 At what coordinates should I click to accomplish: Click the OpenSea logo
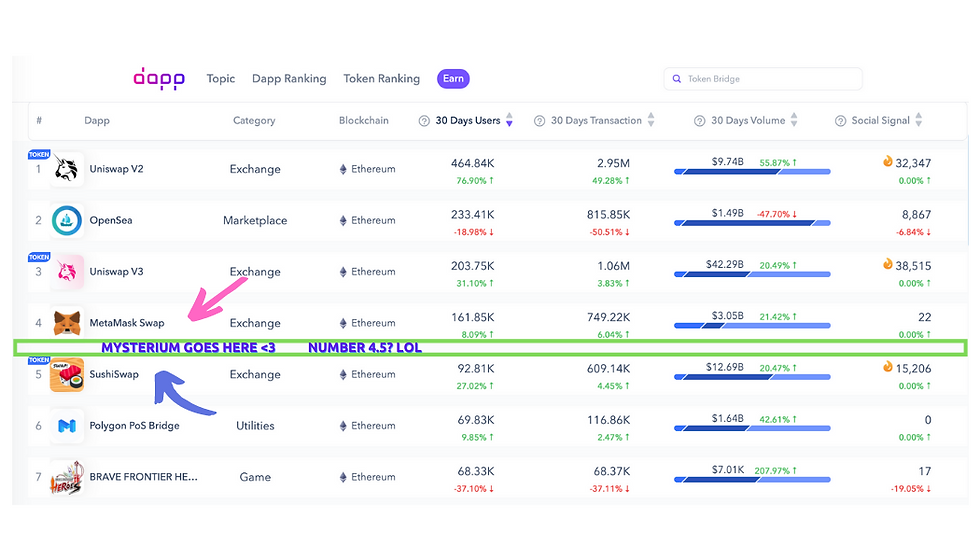(66, 220)
